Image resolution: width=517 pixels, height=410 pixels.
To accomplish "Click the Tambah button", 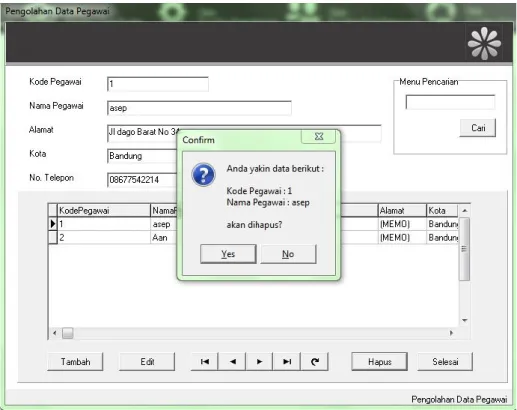I will [x=75, y=362].
